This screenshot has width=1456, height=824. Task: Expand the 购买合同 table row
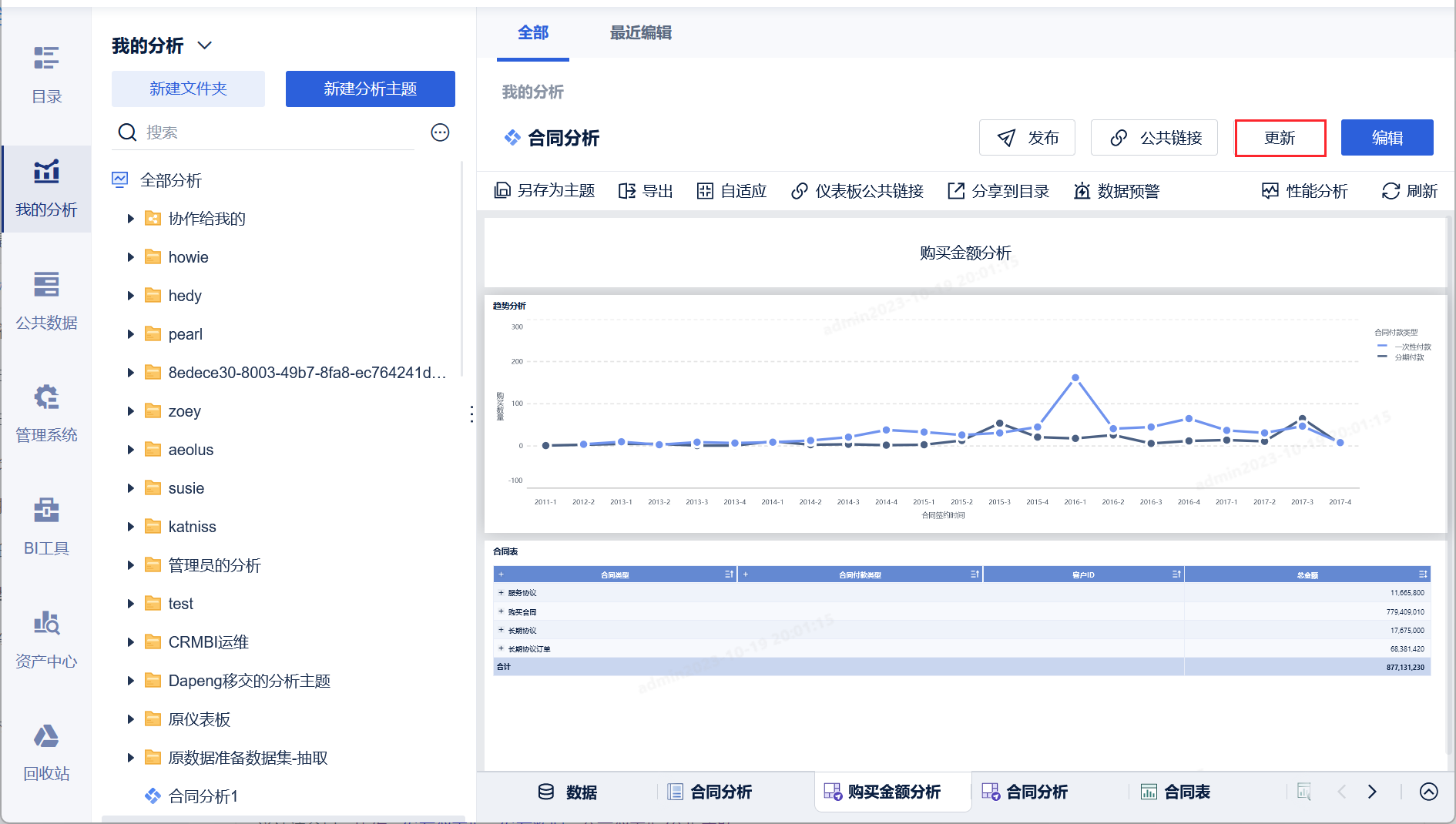pyautogui.click(x=501, y=611)
